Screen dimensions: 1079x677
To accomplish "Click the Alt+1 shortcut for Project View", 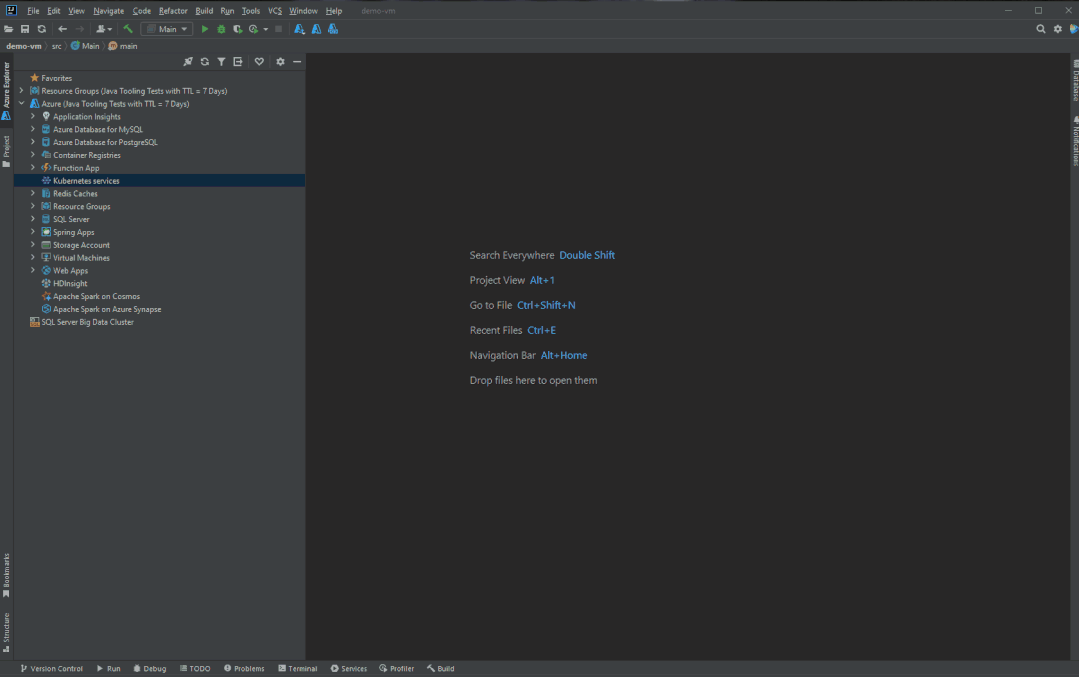I will pos(541,280).
